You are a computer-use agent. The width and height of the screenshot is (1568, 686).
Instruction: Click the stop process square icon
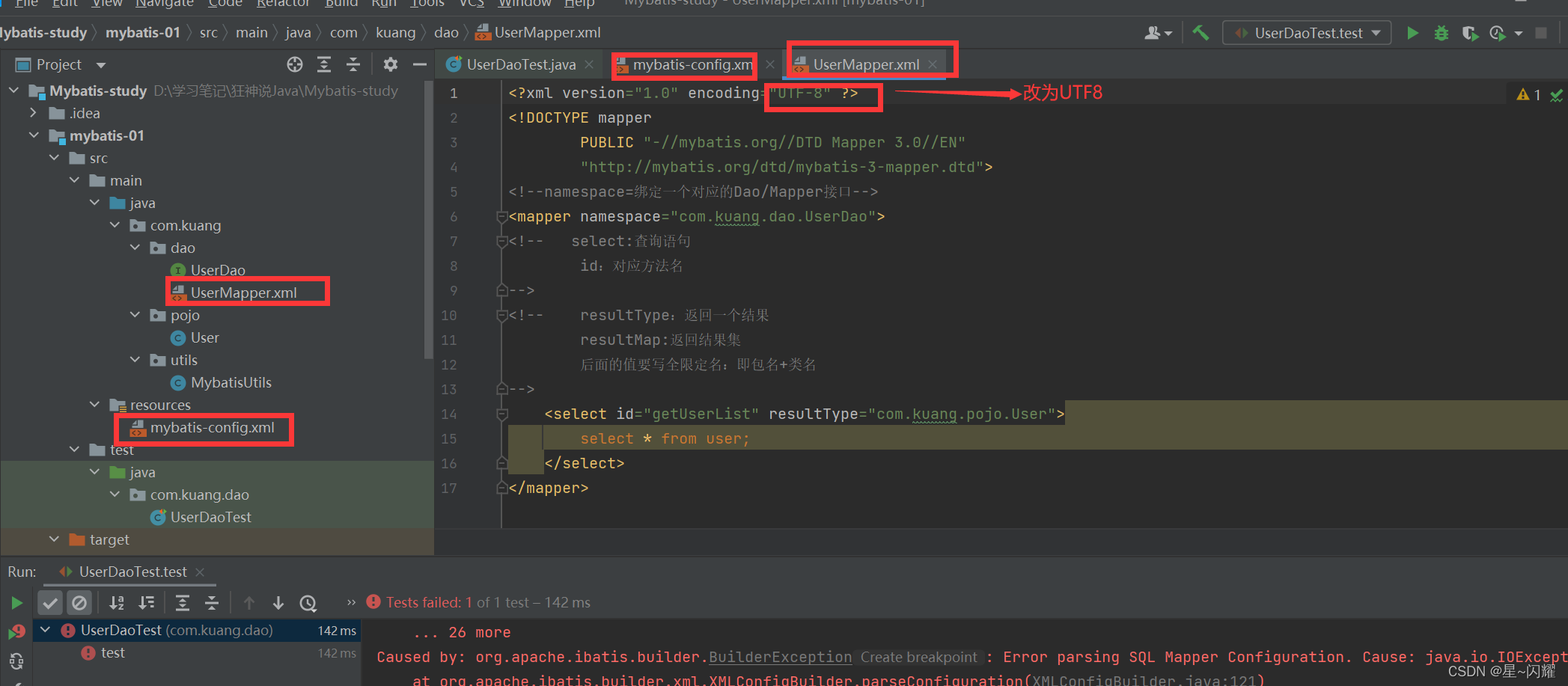point(1541,33)
